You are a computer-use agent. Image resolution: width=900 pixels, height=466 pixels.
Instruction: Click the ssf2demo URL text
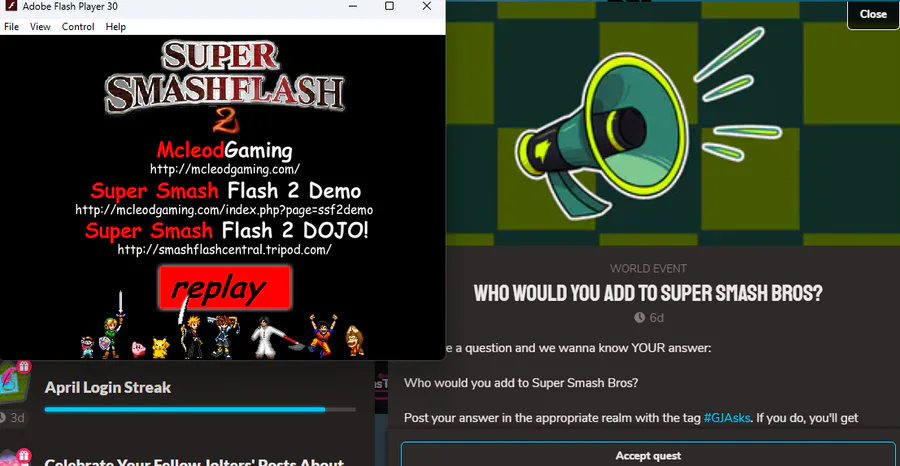click(224, 210)
